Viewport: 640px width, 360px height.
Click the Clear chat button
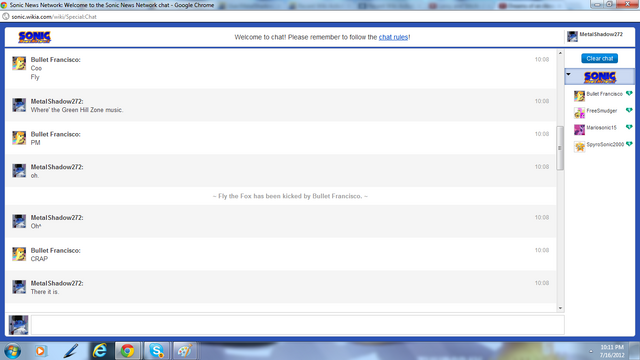[600, 58]
